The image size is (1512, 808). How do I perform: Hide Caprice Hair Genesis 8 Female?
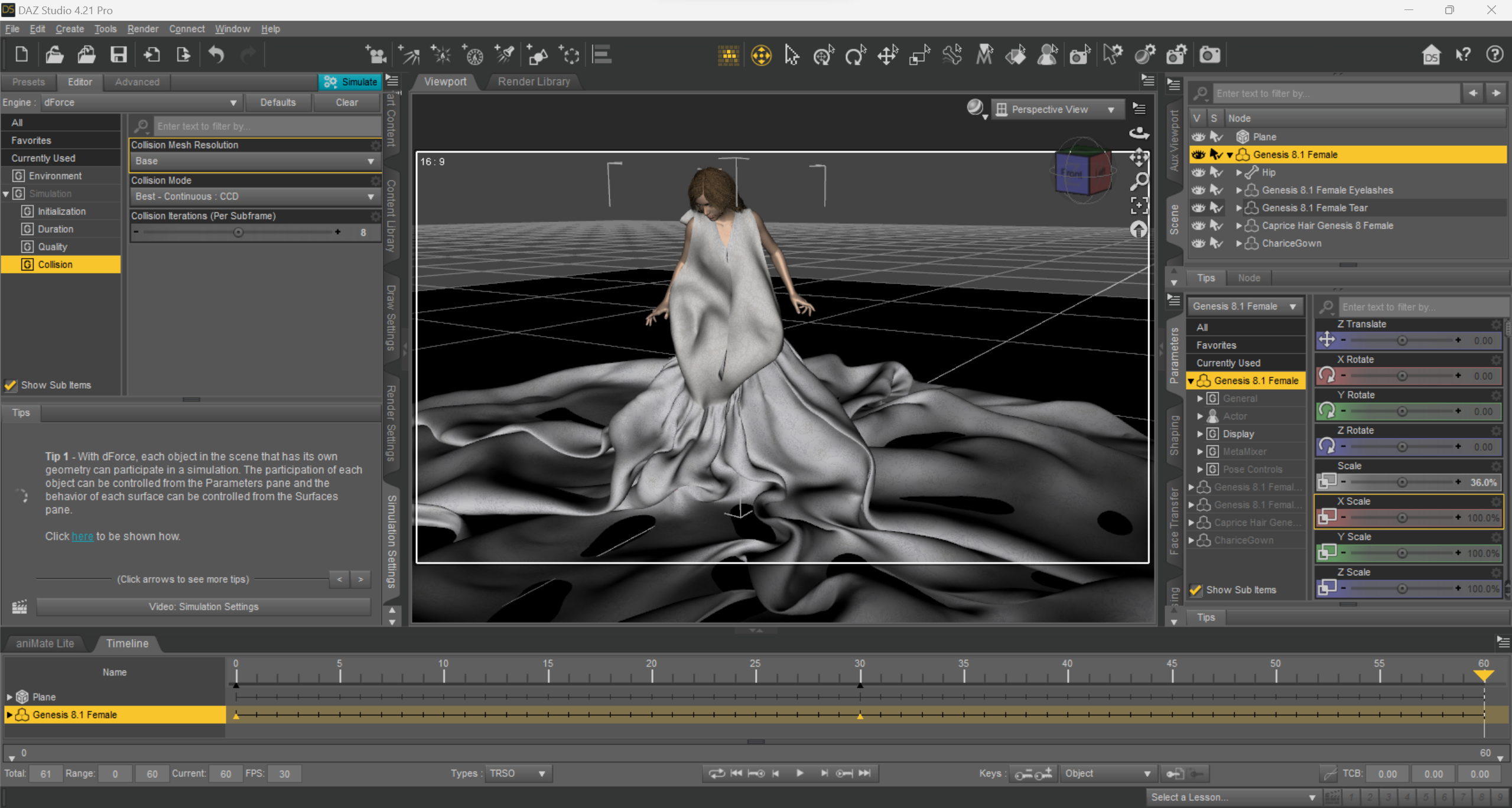[1198, 226]
